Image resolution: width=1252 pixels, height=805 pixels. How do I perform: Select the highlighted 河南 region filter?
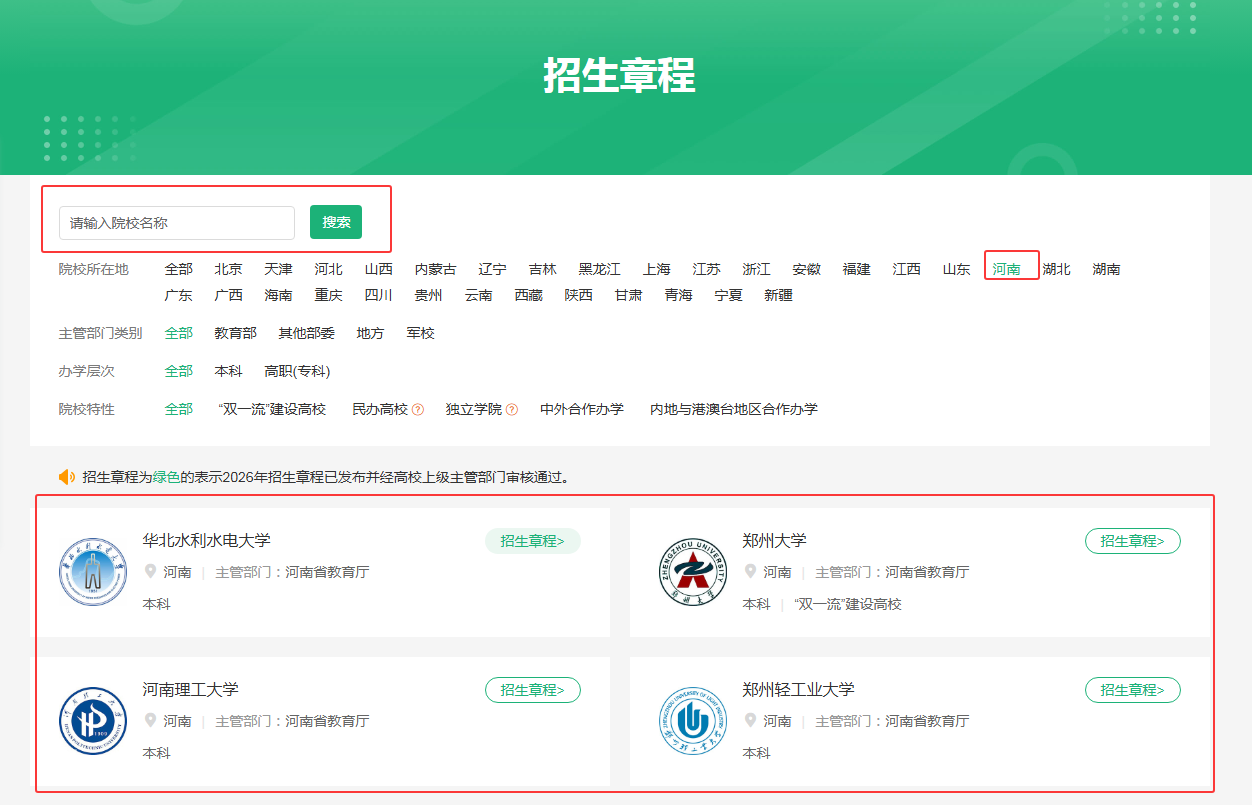coord(1007,269)
